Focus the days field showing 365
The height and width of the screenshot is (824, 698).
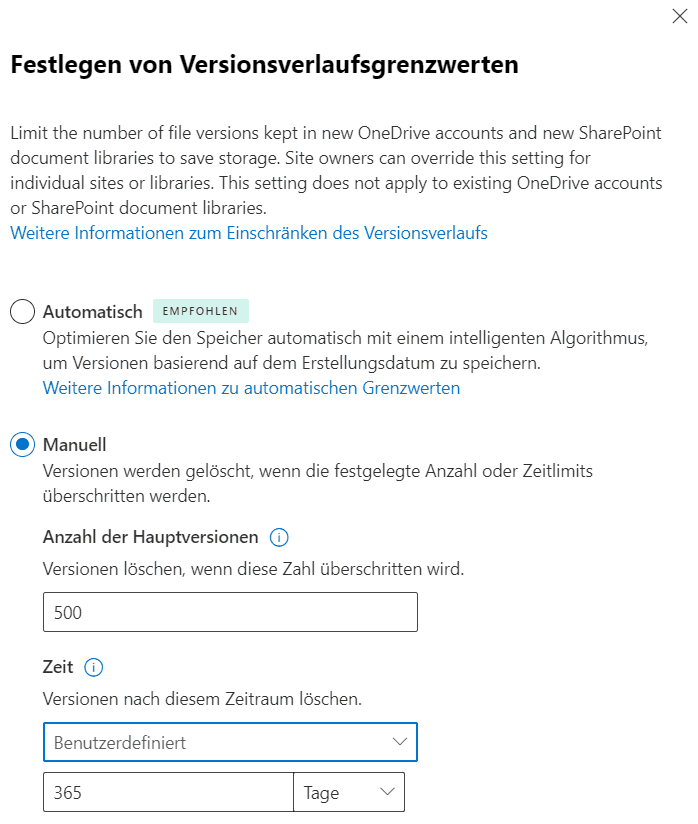tap(168, 792)
